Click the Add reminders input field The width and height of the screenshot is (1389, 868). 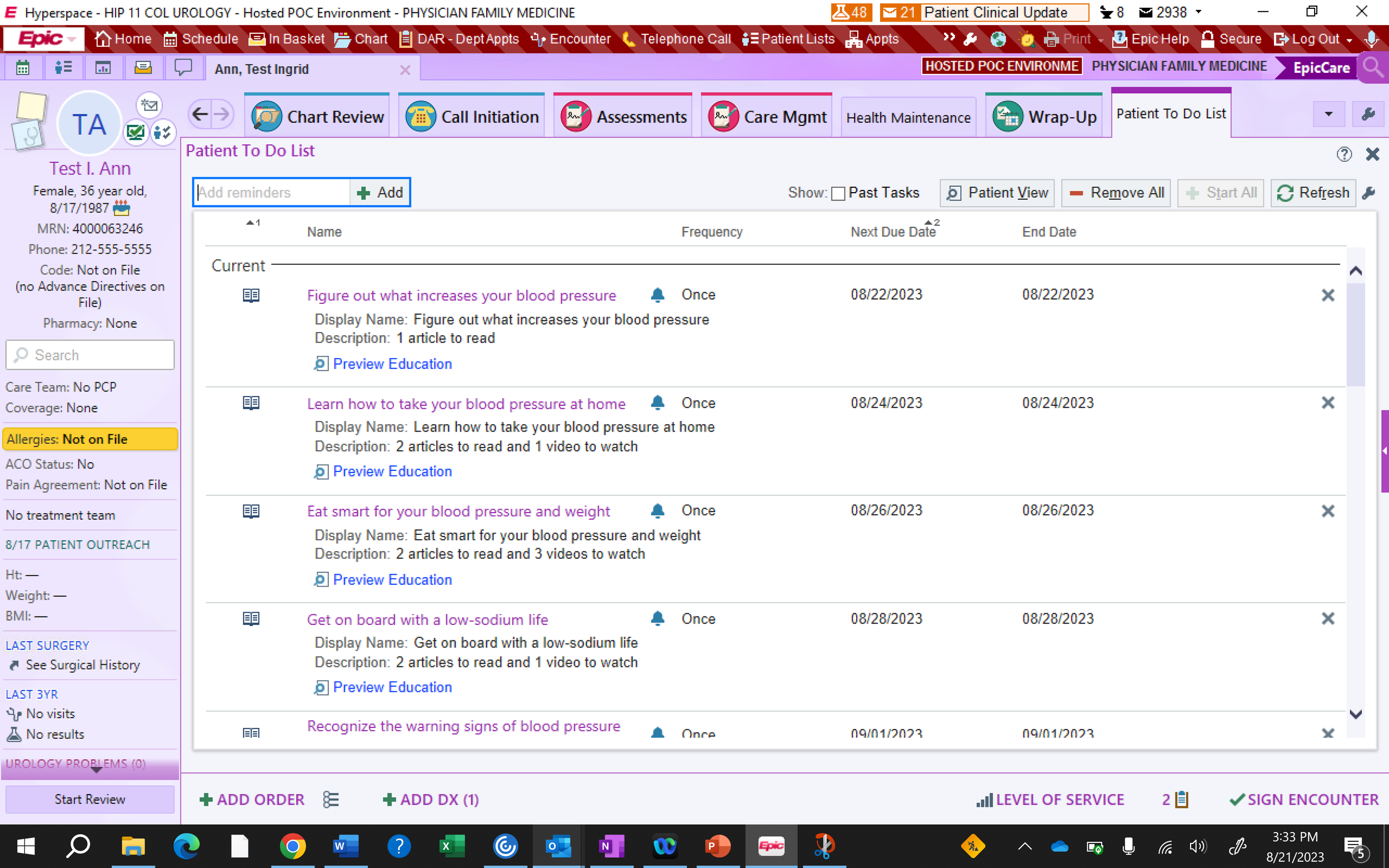coord(271,193)
